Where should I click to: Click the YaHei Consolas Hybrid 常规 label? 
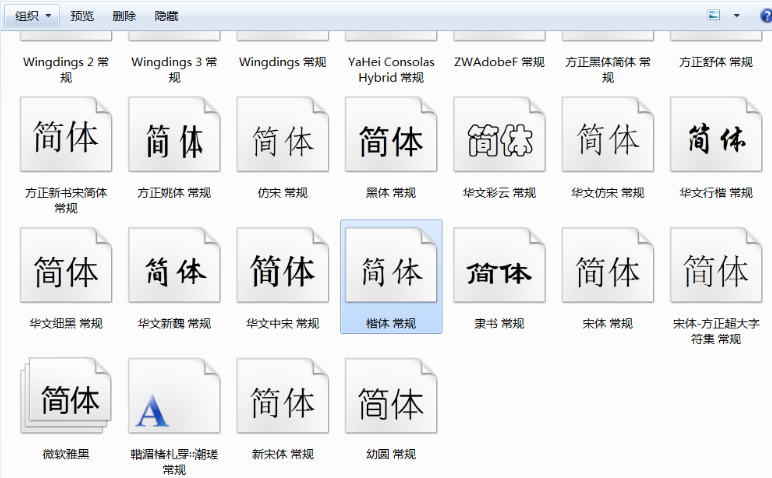(391, 69)
